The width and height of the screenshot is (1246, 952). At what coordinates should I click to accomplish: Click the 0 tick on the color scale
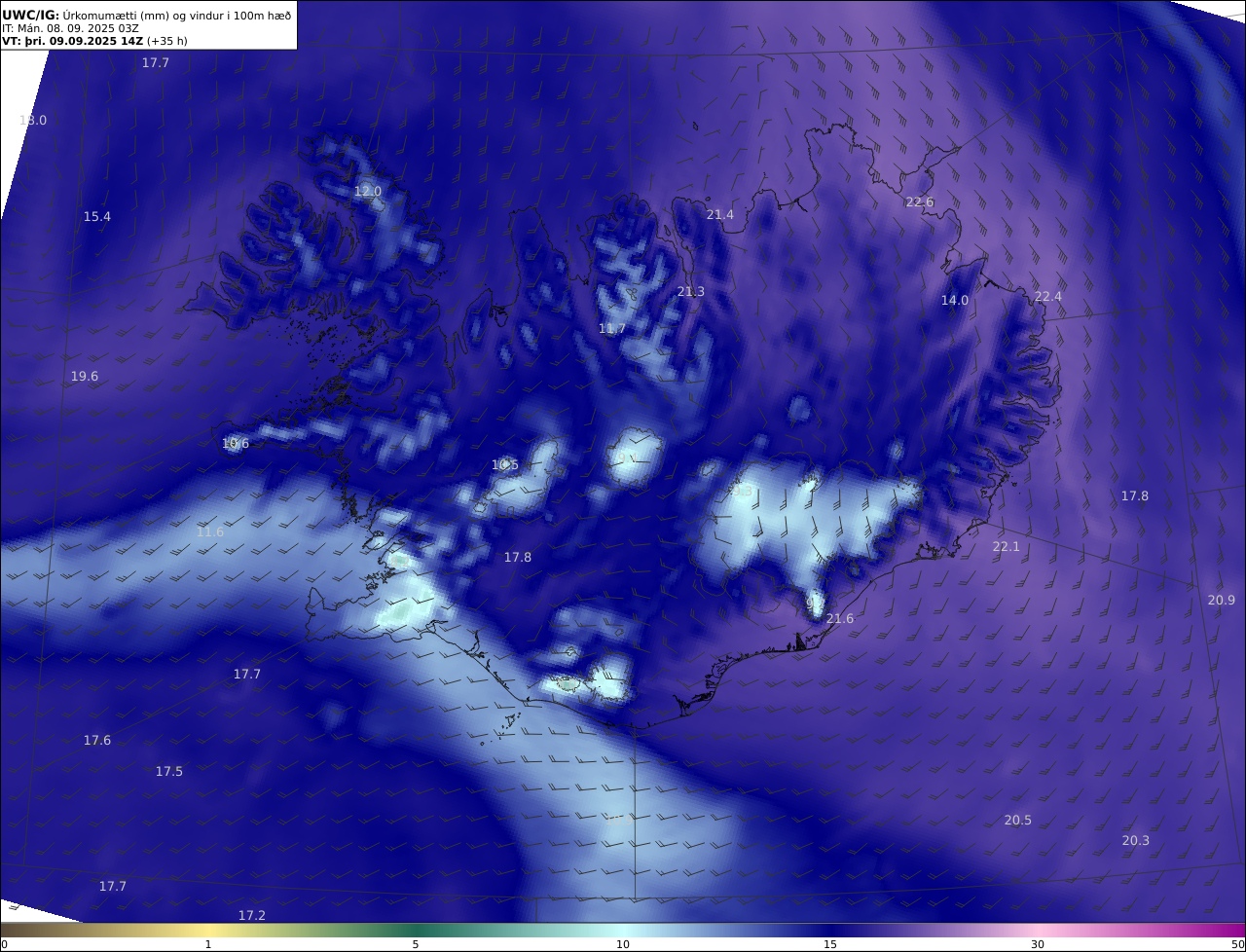[4, 944]
